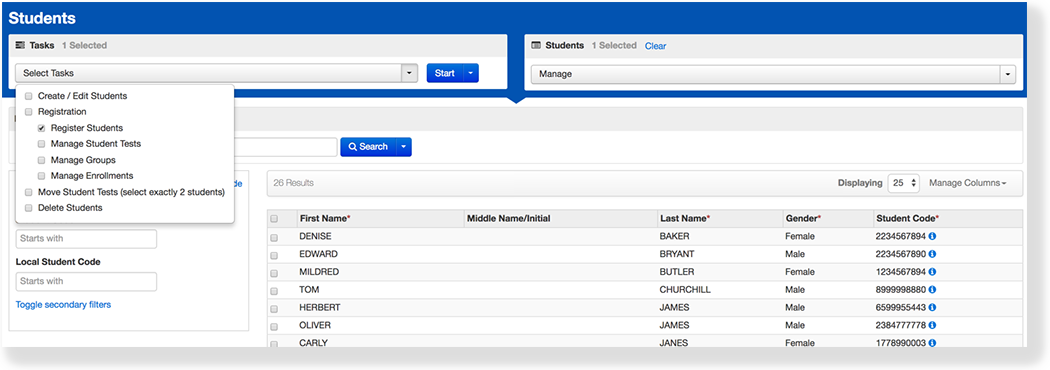This screenshot has height=370, width=1050.
Task: Click the BUTLER last name cell
Action: point(677,272)
